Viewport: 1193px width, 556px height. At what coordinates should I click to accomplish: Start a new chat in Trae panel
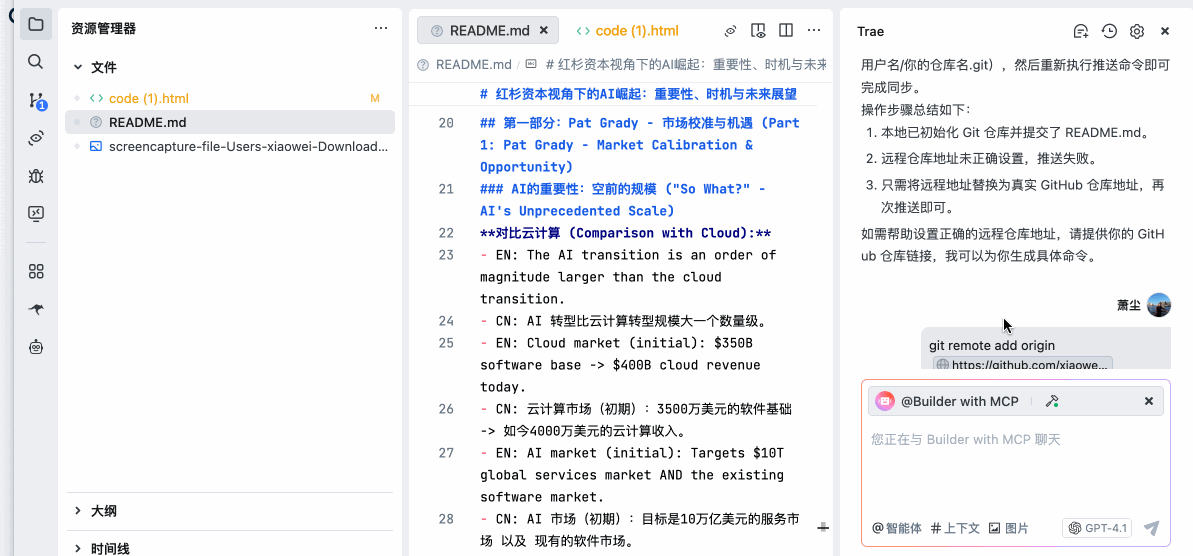coord(1080,31)
